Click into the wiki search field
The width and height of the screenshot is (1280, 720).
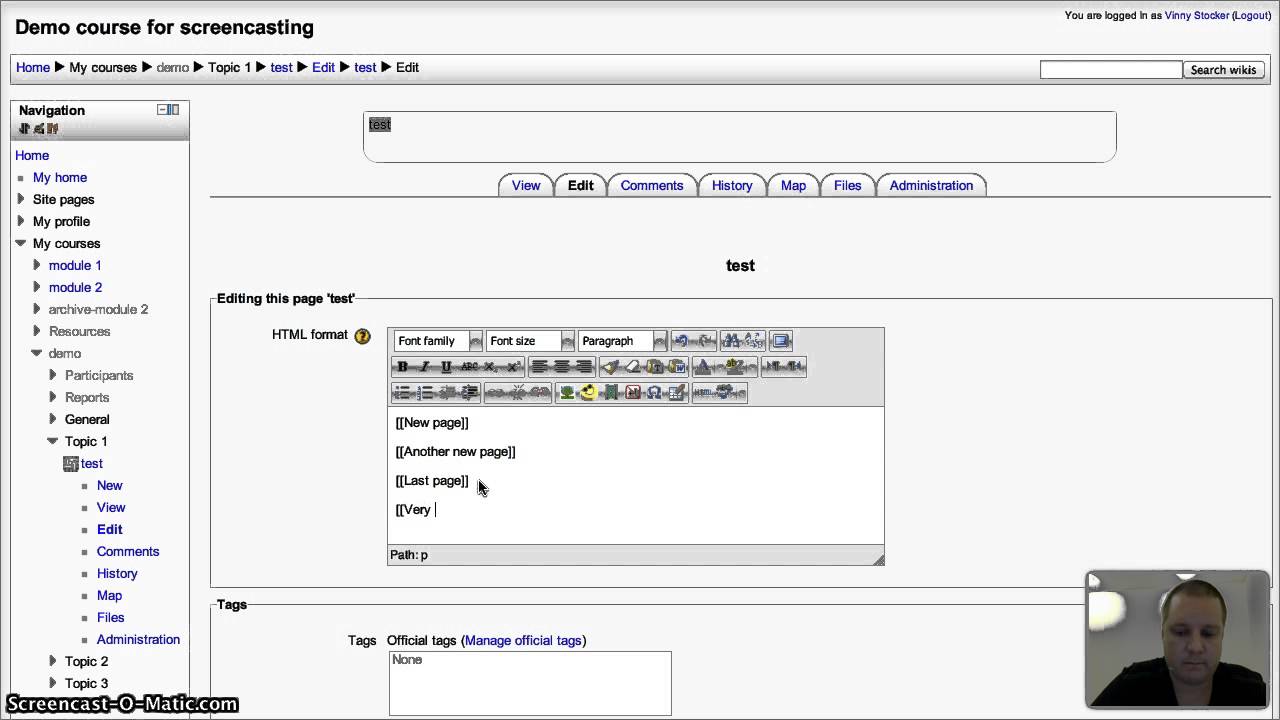(1111, 70)
